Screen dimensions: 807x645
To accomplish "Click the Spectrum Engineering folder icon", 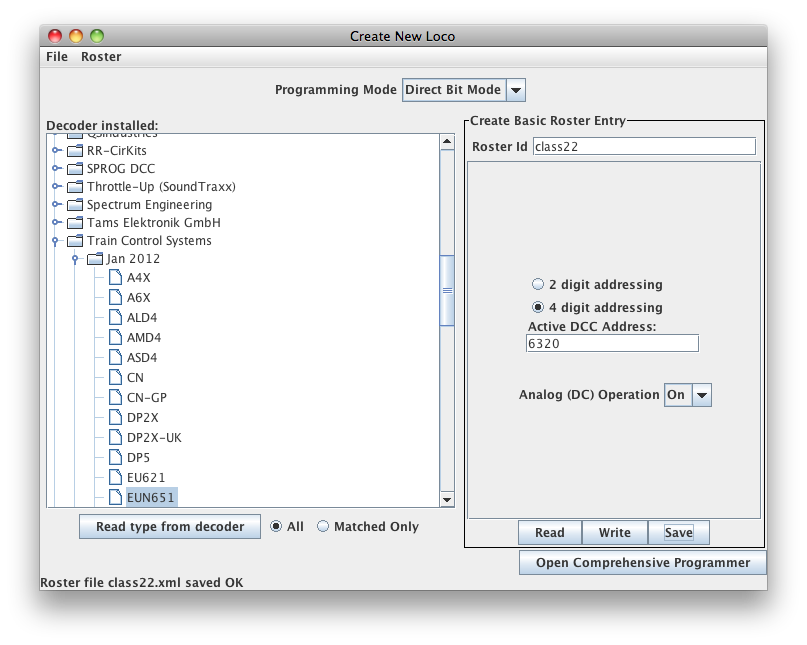I will tap(75, 205).
